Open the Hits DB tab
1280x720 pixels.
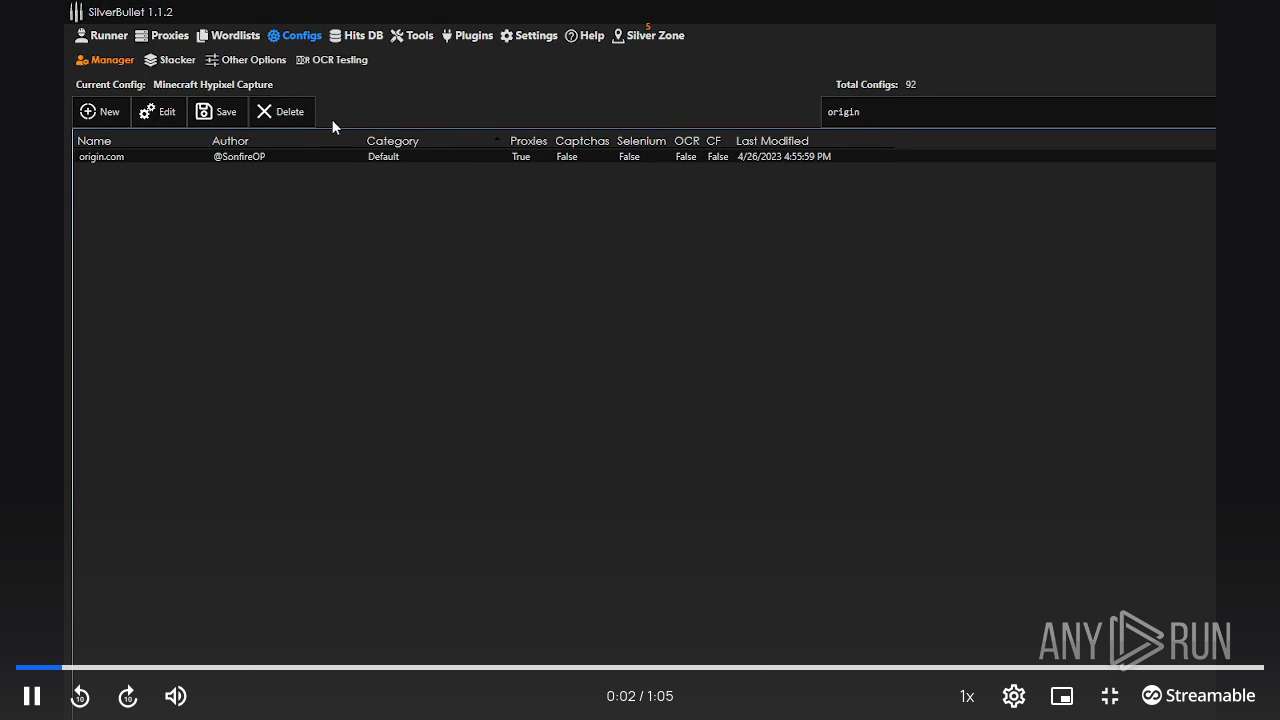356,35
